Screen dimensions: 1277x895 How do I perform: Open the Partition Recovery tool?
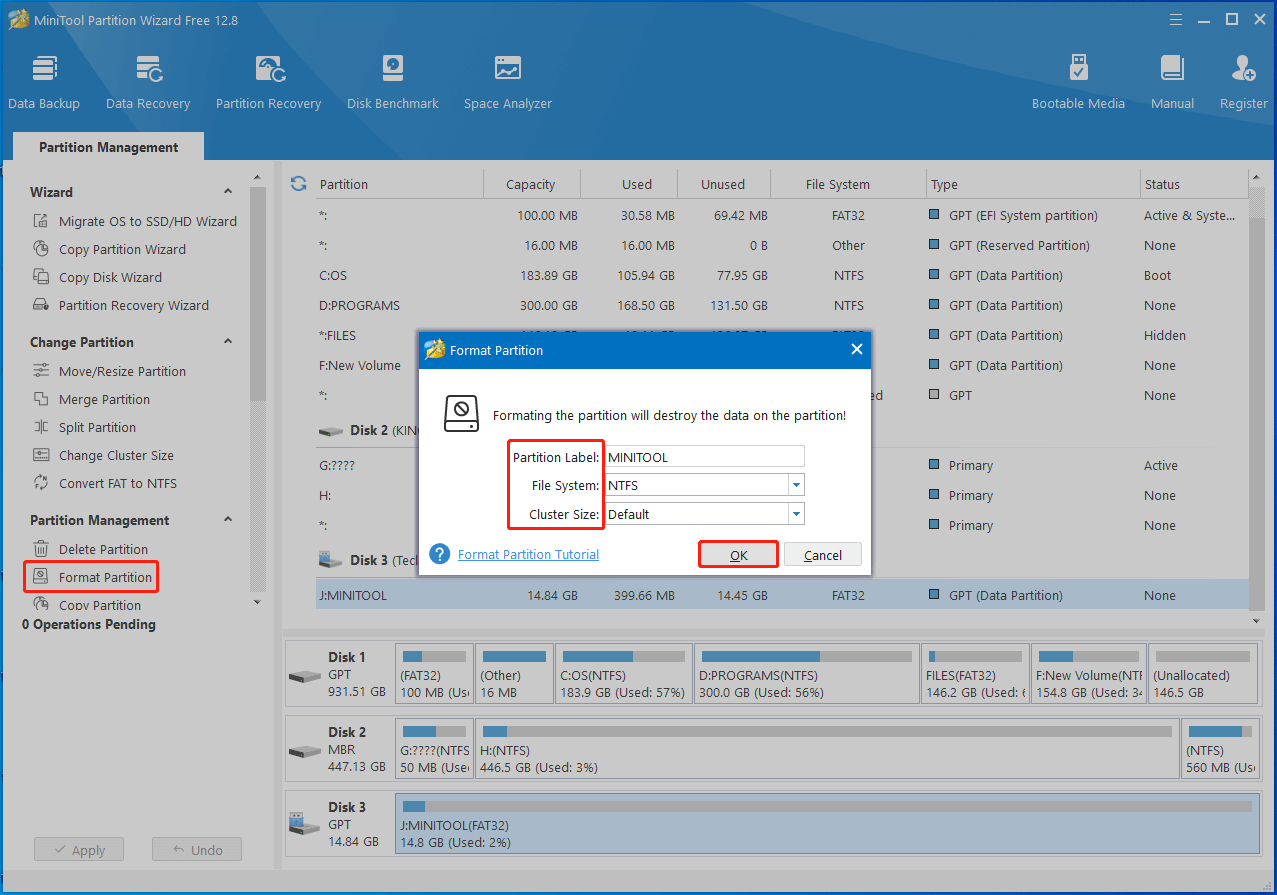click(x=268, y=82)
